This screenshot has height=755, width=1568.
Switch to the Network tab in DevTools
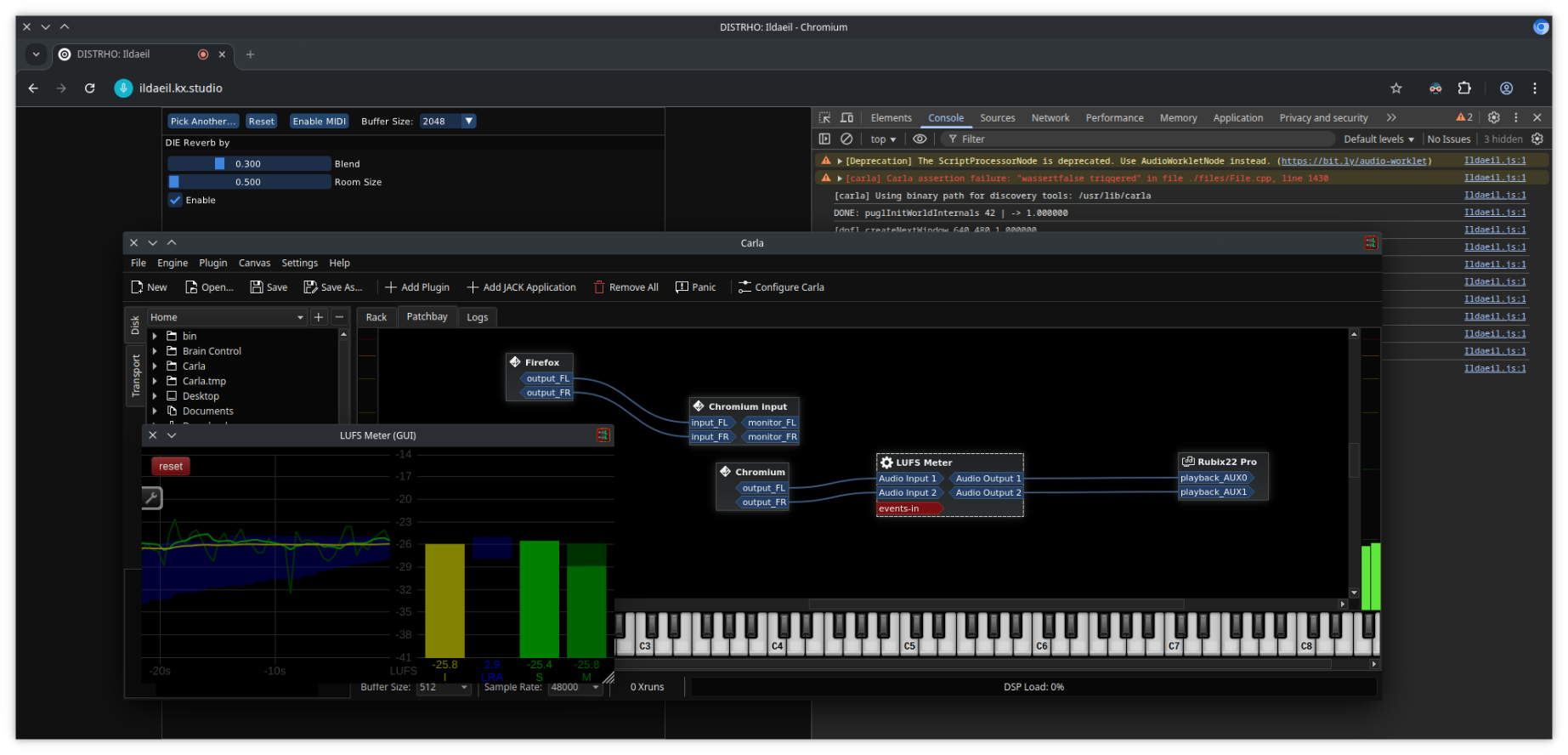coord(1050,118)
